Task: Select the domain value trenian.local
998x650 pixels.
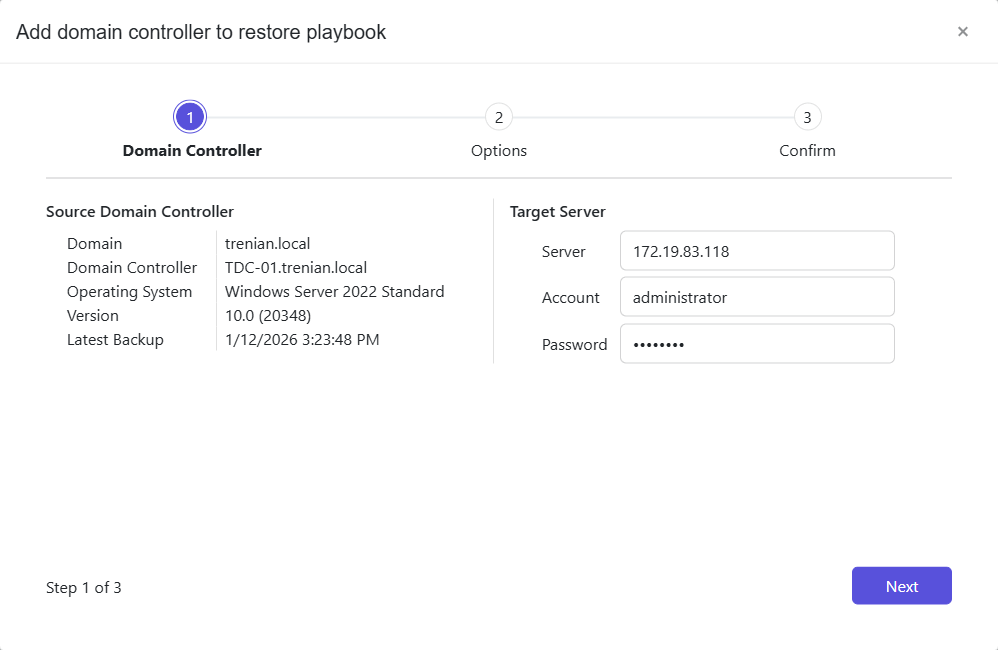Action: pyautogui.click(x=268, y=243)
